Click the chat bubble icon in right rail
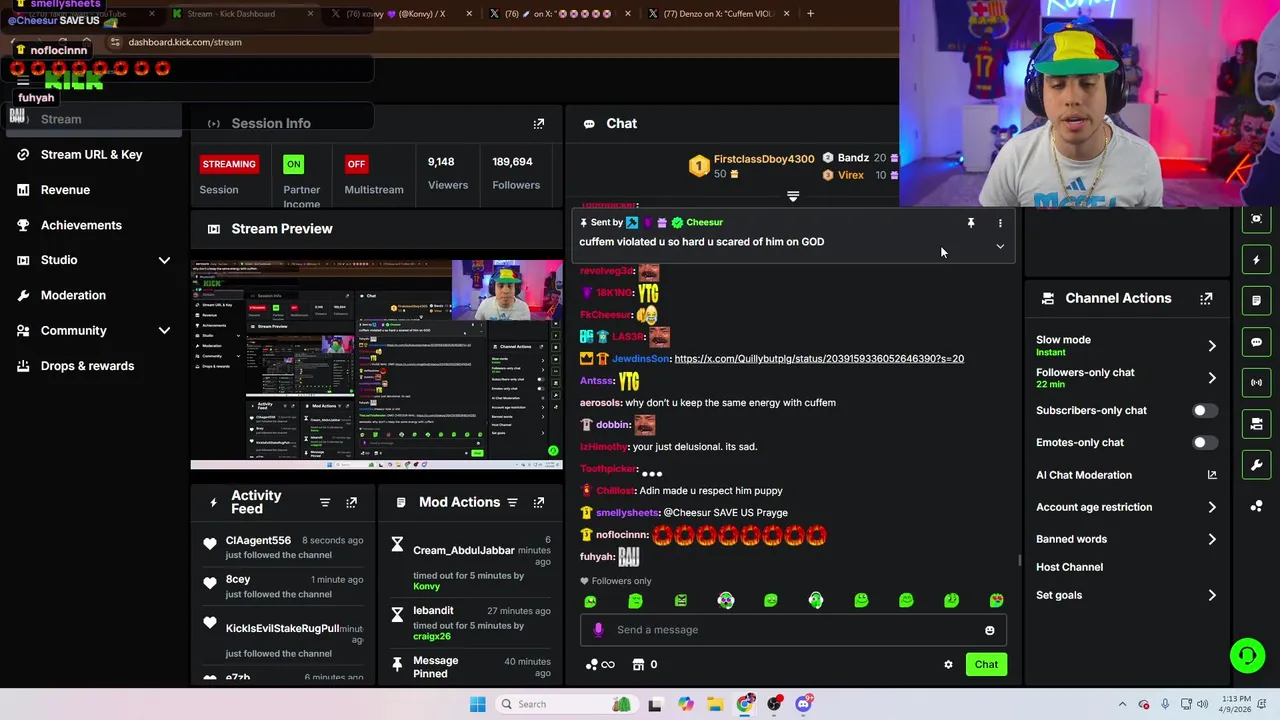The height and width of the screenshot is (720, 1280). click(1256, 342)
